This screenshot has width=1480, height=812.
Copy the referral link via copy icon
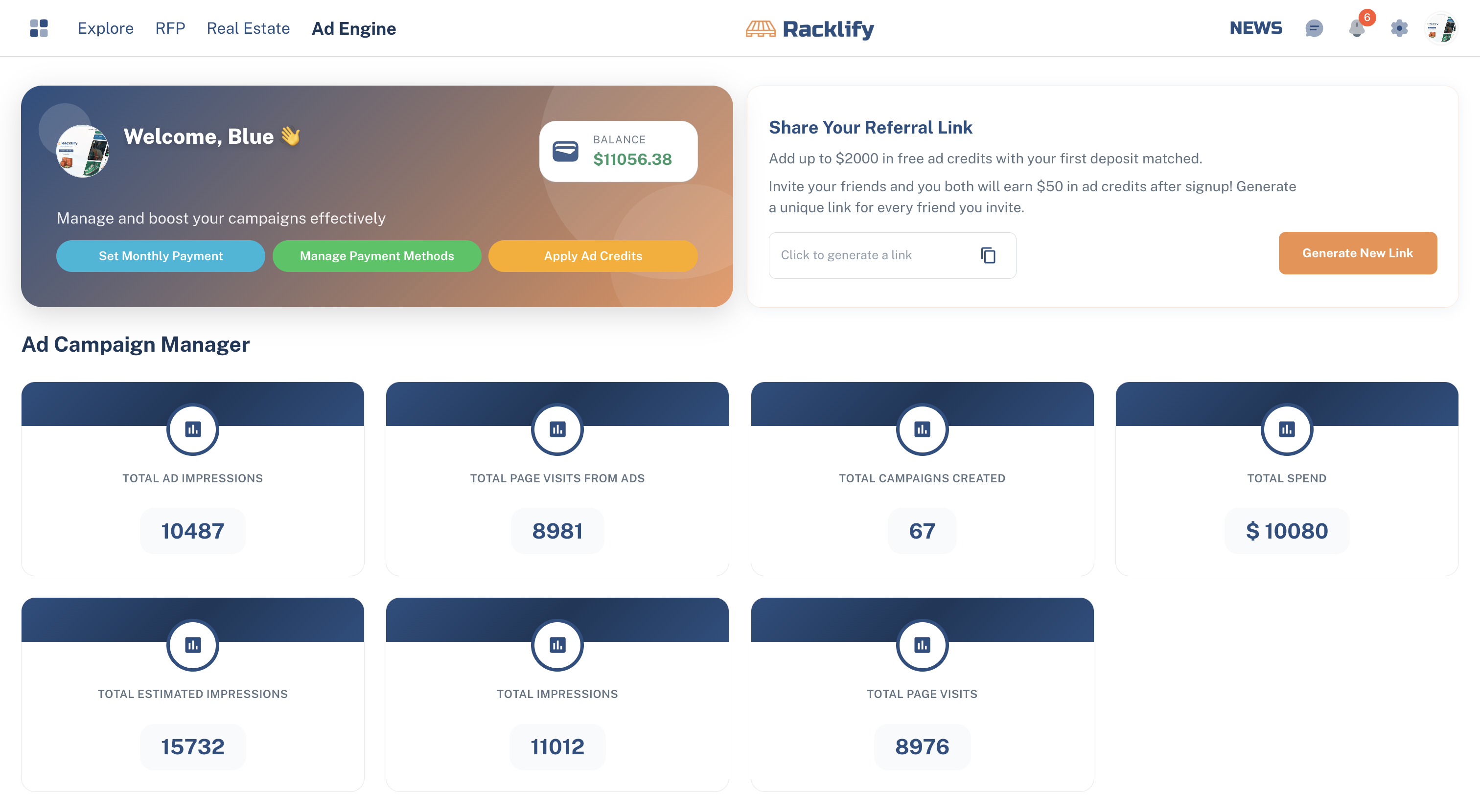coord(988,255)
